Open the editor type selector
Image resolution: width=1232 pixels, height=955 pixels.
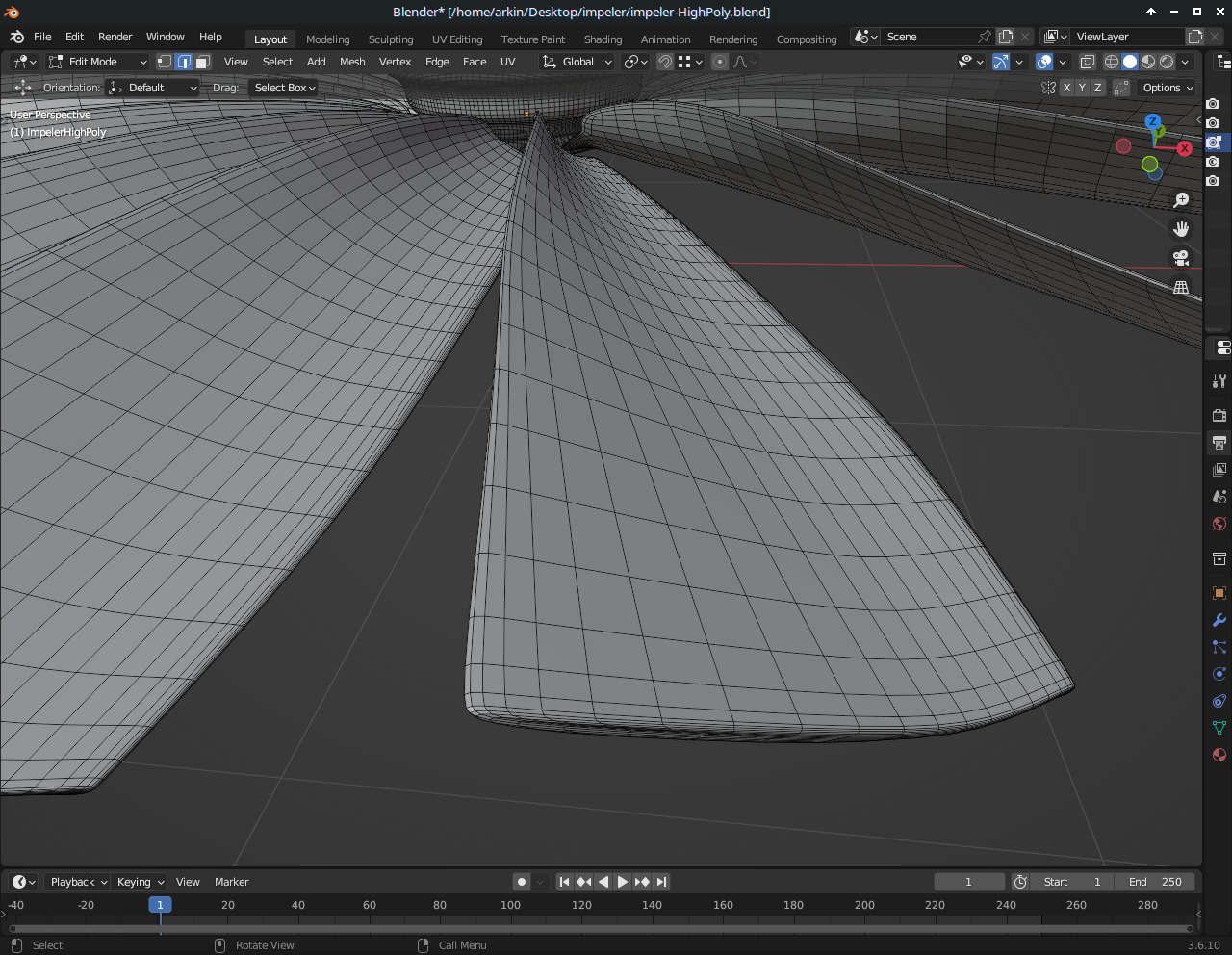pyautogui.click(x=24, y=62)
